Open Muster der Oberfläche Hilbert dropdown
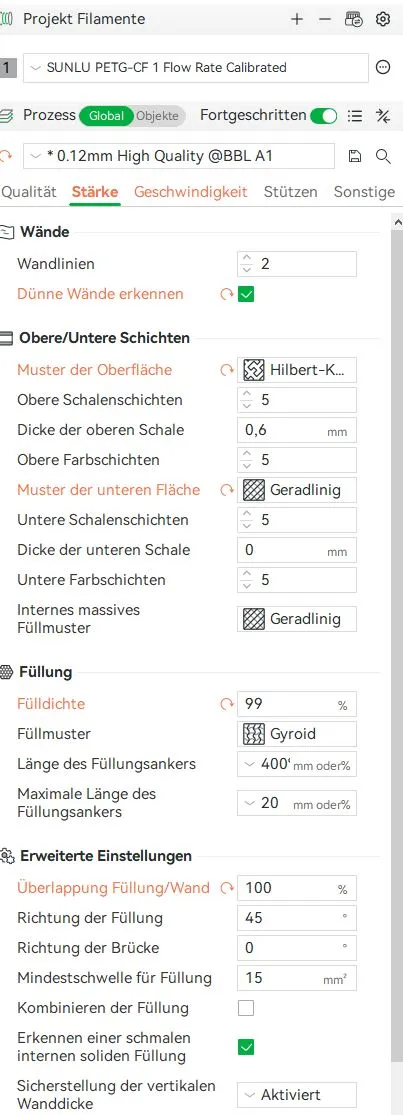 pos(297,370)
